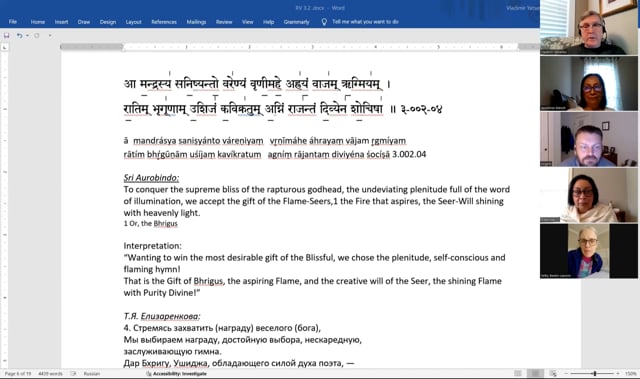This screenshot has width=640, height=379.
Task: Click the horizontal ruler's left margin area
Action: coord(91,47)
